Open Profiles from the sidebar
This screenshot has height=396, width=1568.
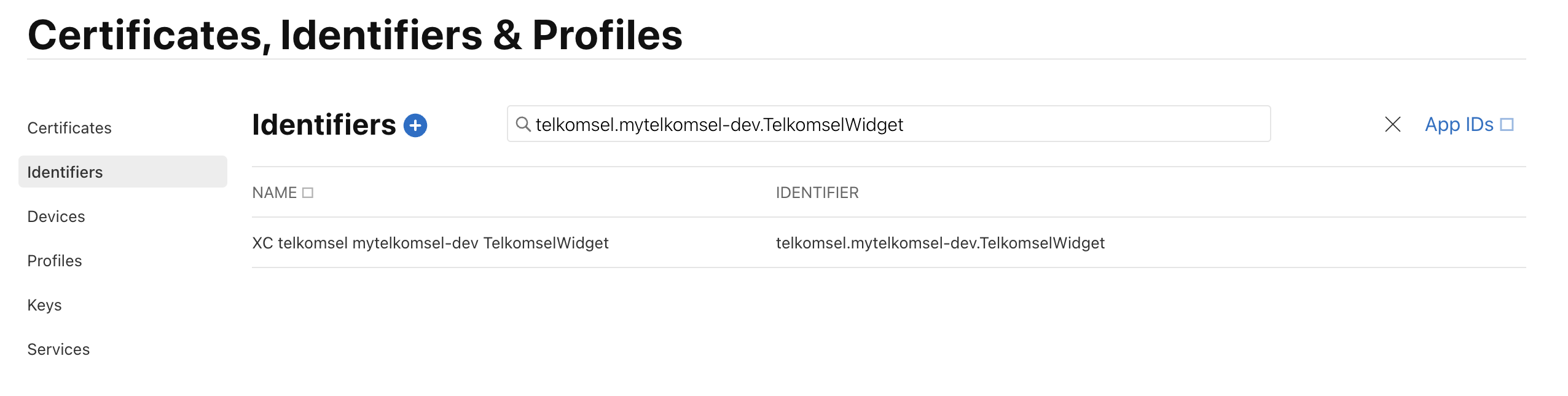pos(55,261)
